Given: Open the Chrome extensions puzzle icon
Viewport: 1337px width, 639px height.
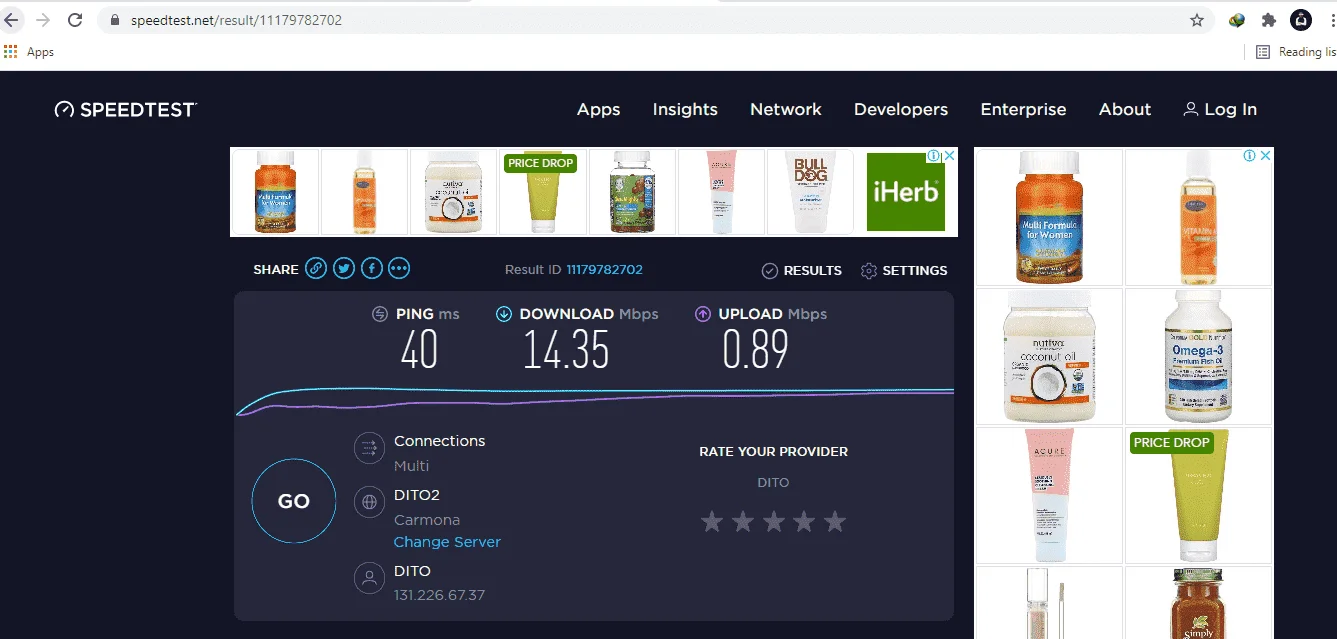Looking at the screenshot, I should click(1269, 20).
